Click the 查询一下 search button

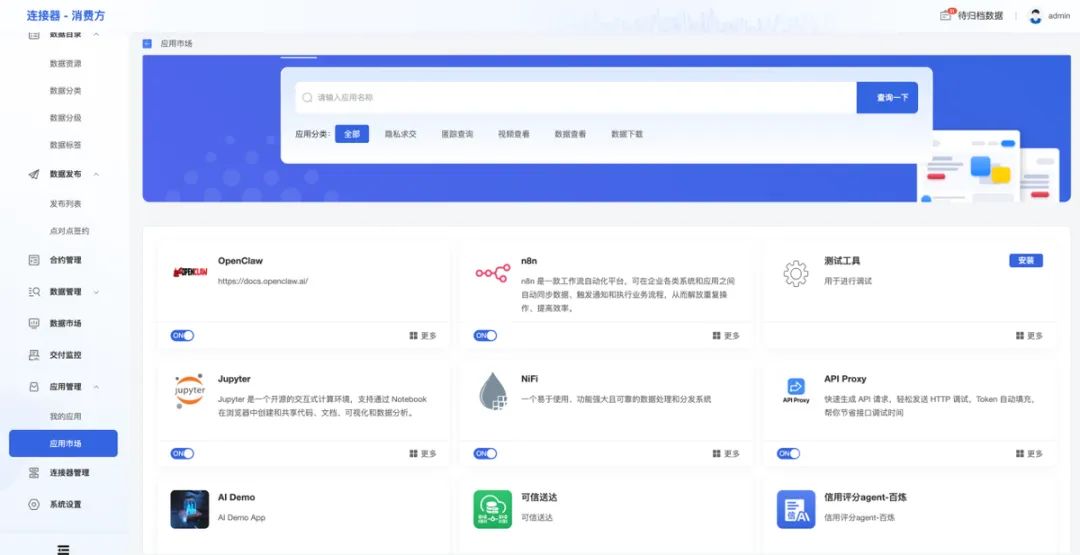[887, 98]
